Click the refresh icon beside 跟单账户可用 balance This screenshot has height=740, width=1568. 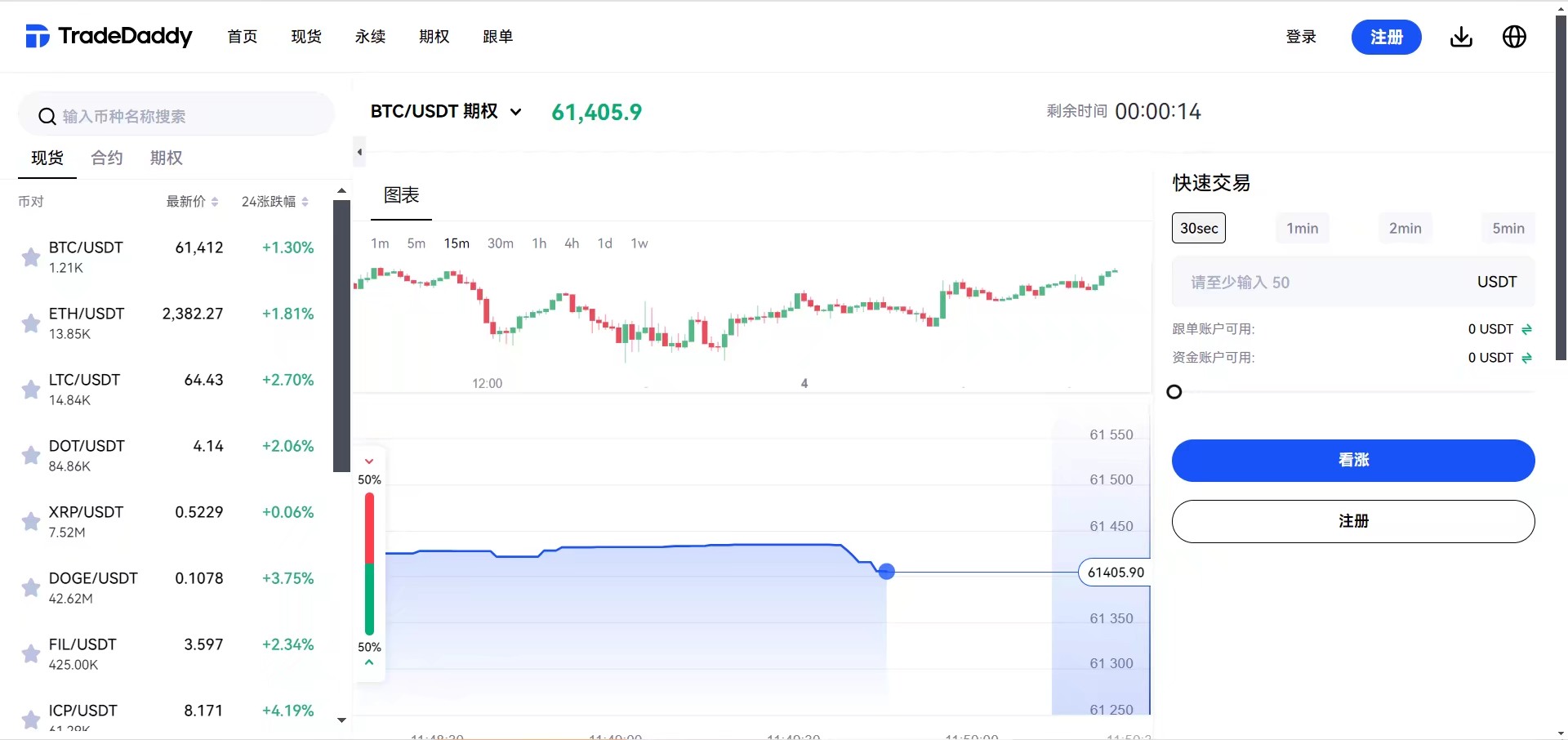tap(1527, 329)
